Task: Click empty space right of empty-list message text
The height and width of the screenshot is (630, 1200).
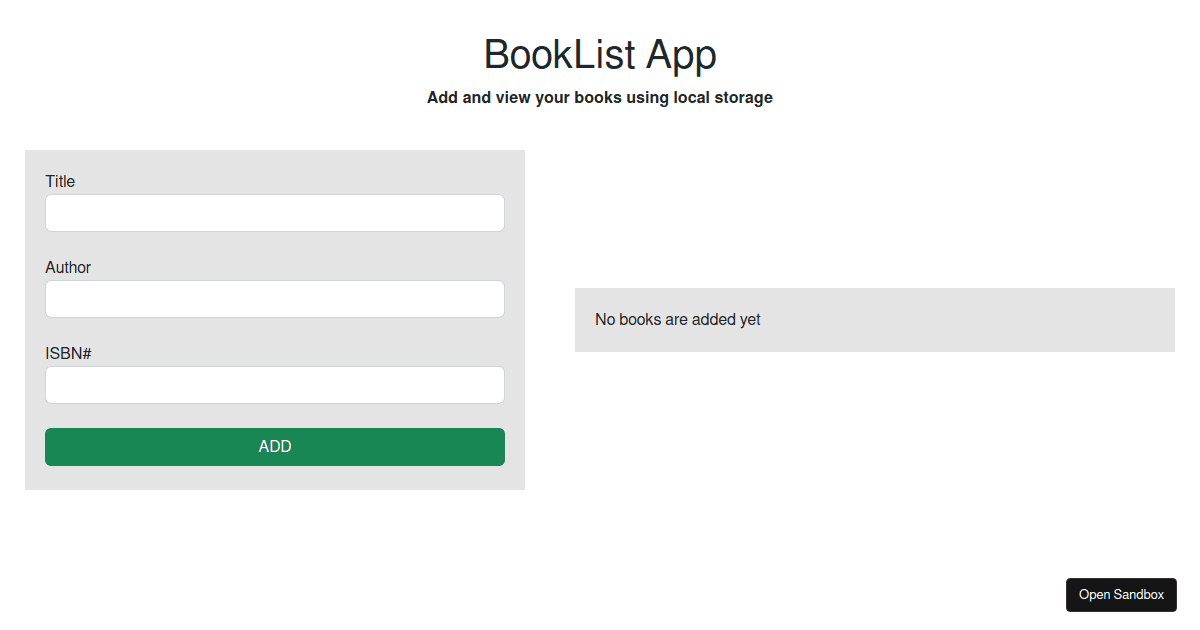Action: (x=960, y=320)
